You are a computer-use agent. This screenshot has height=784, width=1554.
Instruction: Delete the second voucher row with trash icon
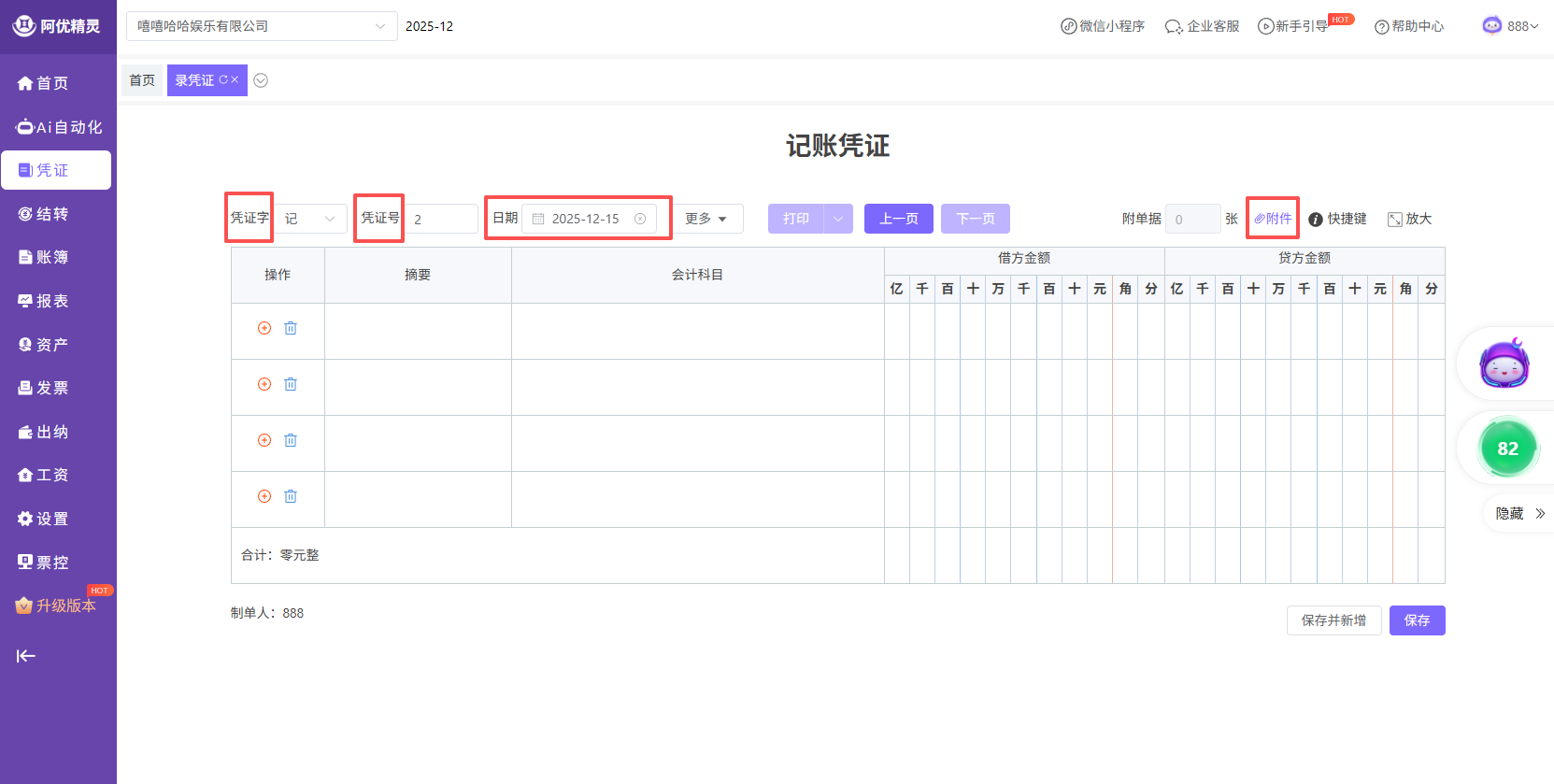click(x=291, y=384)
